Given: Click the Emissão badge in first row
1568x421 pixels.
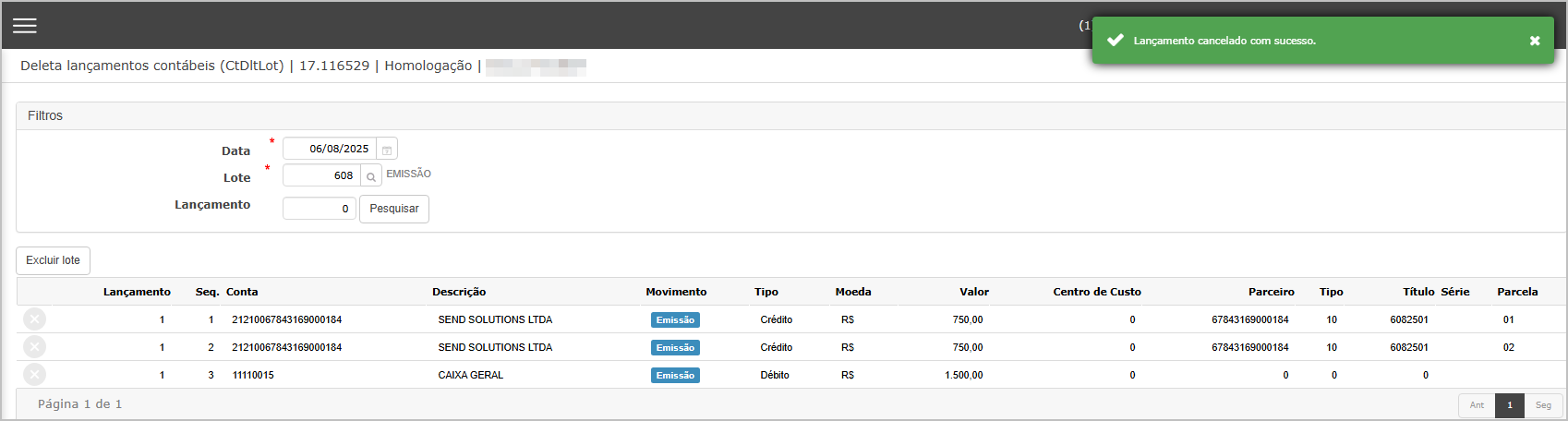Looking at the screenshot, I should click(x=675, y=320).
